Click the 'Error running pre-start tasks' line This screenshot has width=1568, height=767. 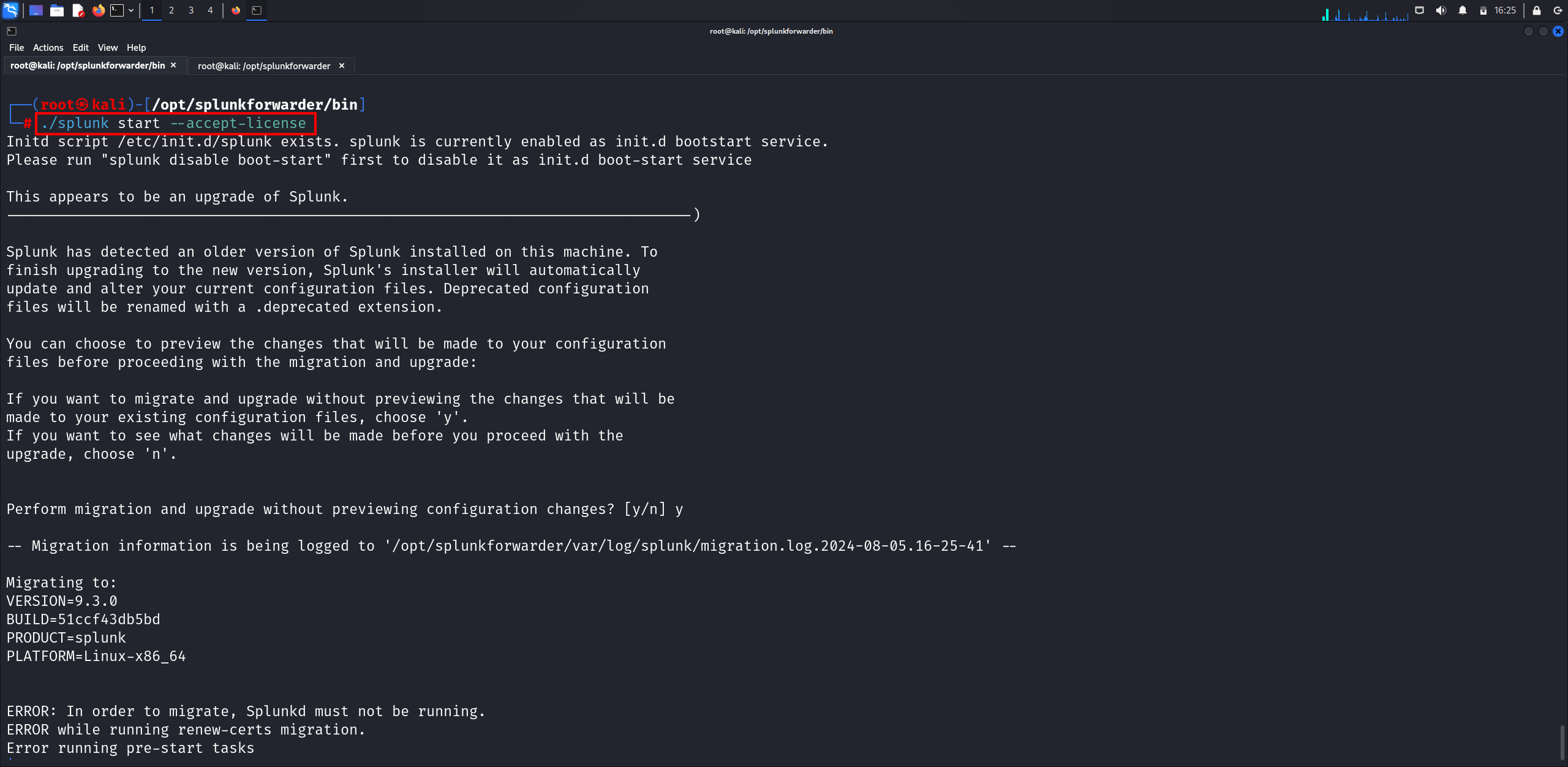point(130,749)
